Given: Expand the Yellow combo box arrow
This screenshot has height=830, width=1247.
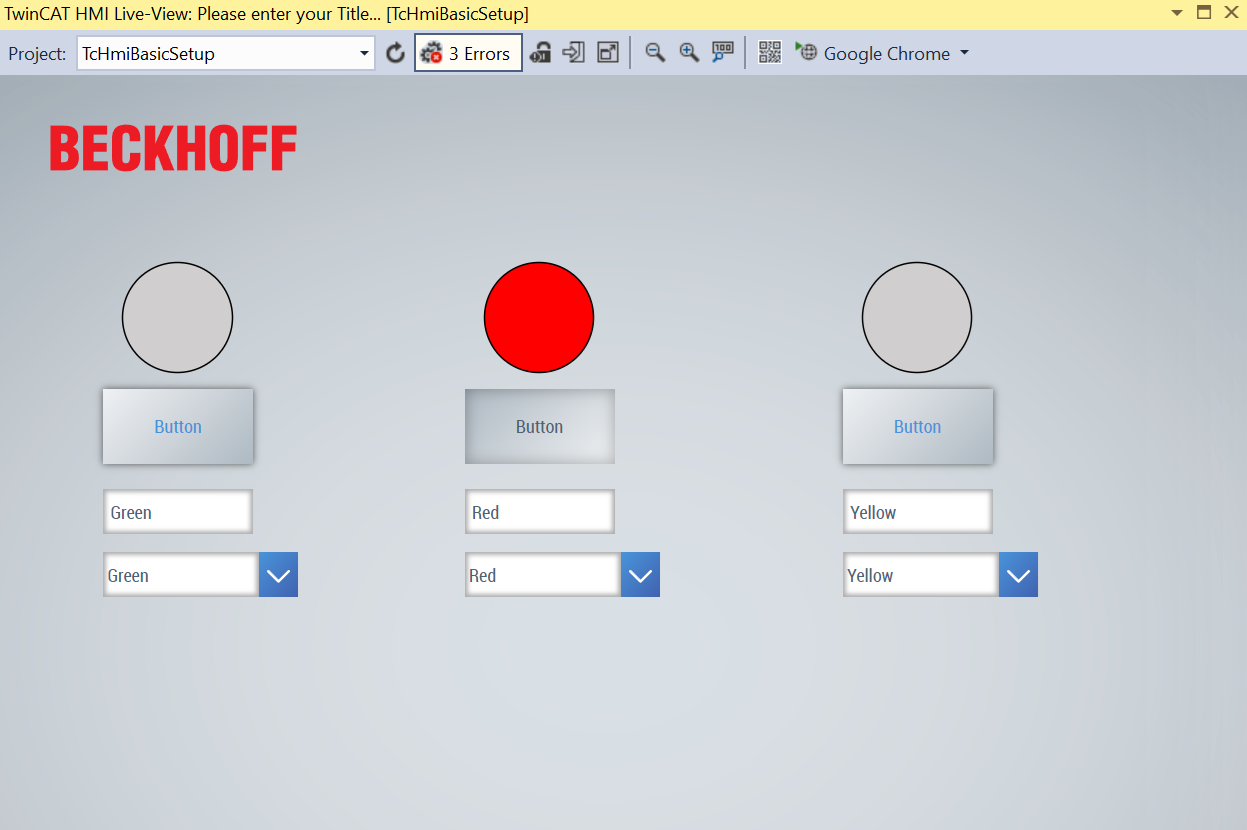Looking at the screenshot, I should (1019, 575).
